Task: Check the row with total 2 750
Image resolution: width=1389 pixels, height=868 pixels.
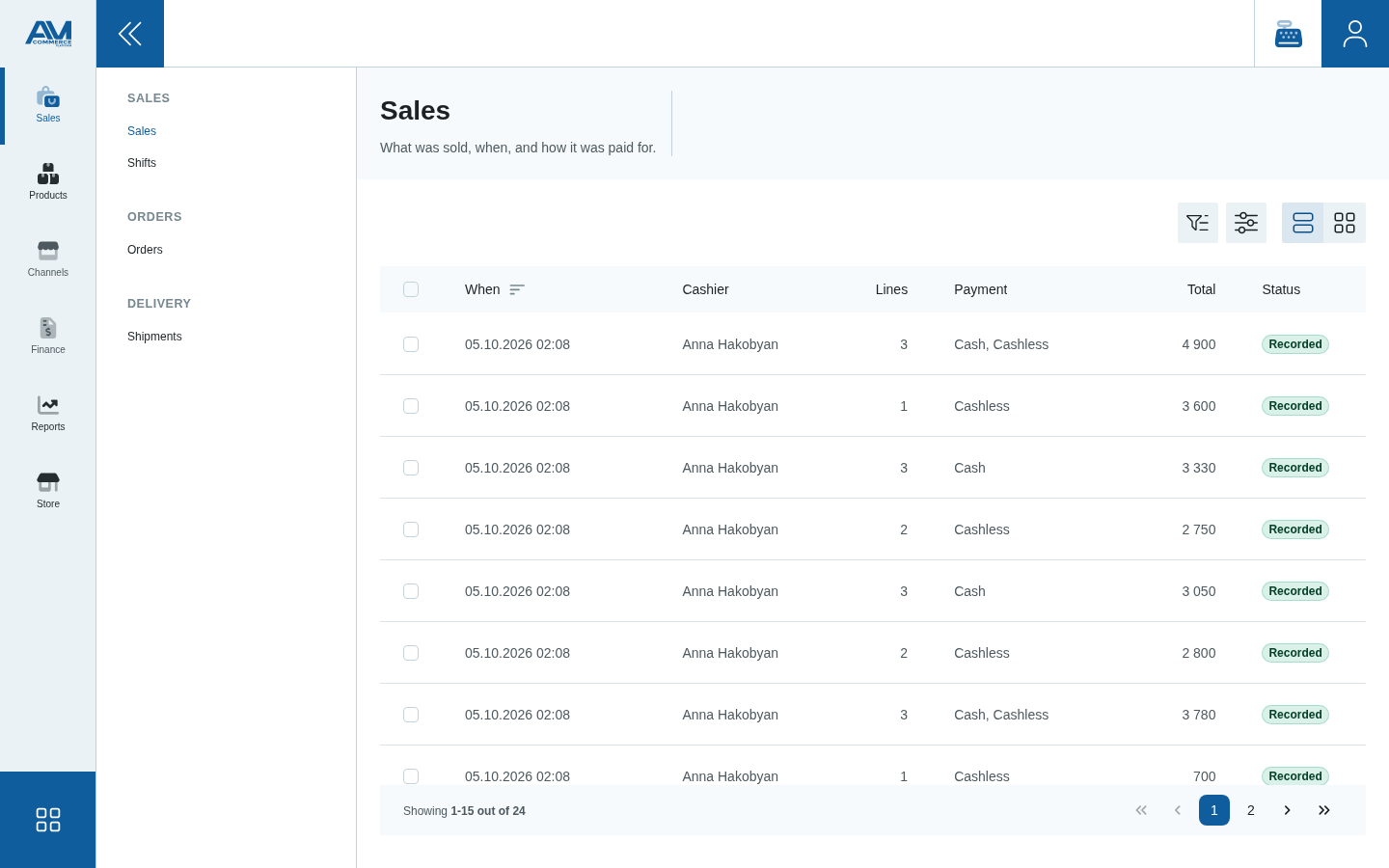Action: [x=411, y=529]
